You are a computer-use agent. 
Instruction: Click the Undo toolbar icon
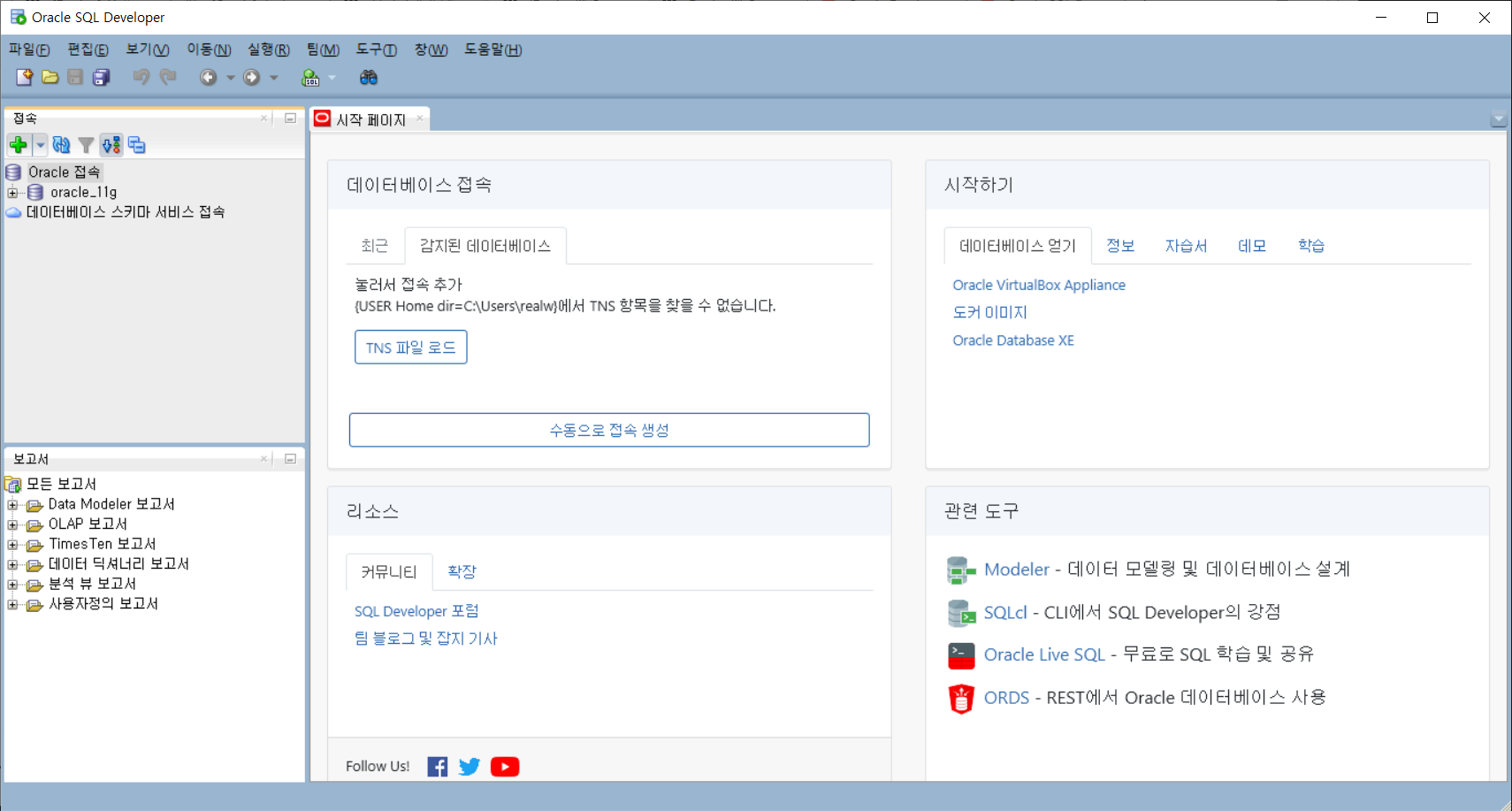pyautogui.click(x=141, y=77)
